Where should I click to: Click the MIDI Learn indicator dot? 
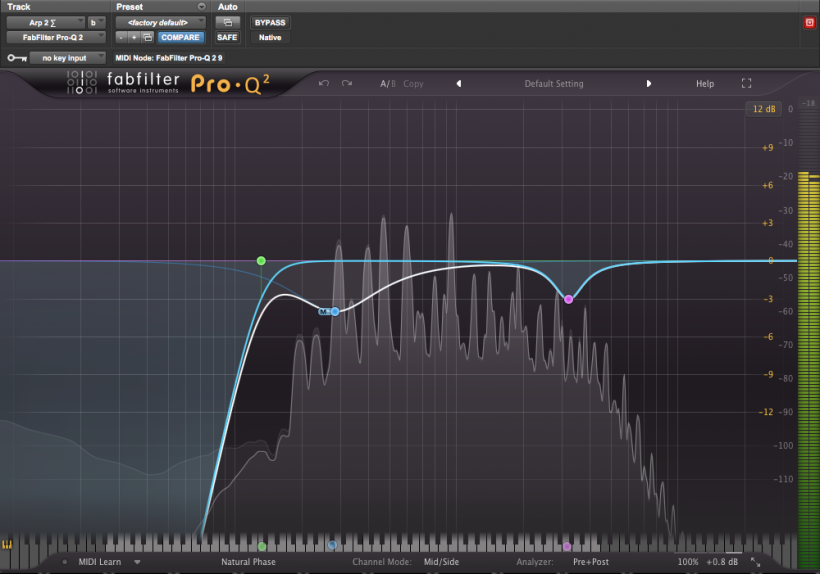[x=64, y=562]
